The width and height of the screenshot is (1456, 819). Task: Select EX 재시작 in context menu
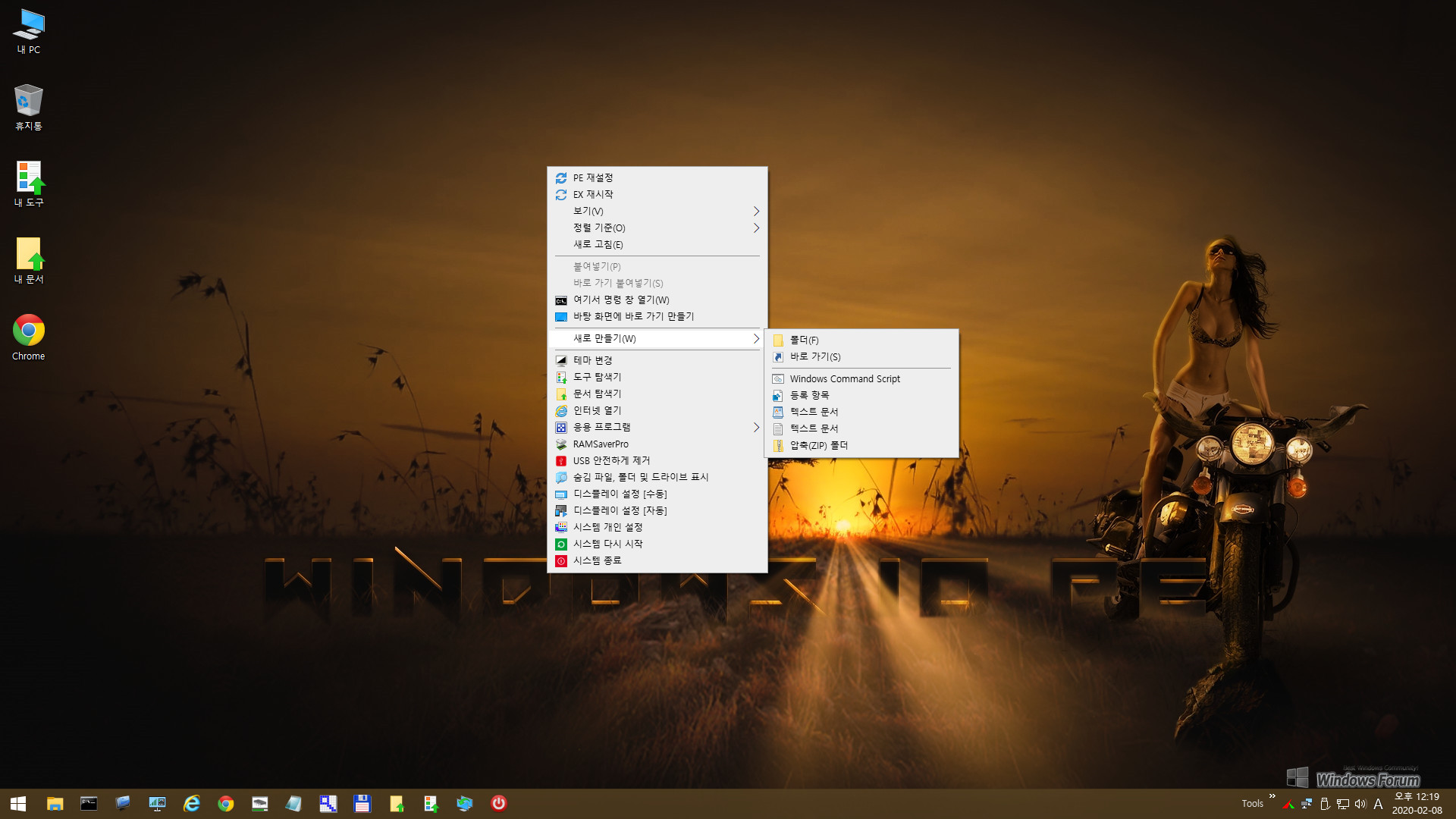(x=657, y=194)
